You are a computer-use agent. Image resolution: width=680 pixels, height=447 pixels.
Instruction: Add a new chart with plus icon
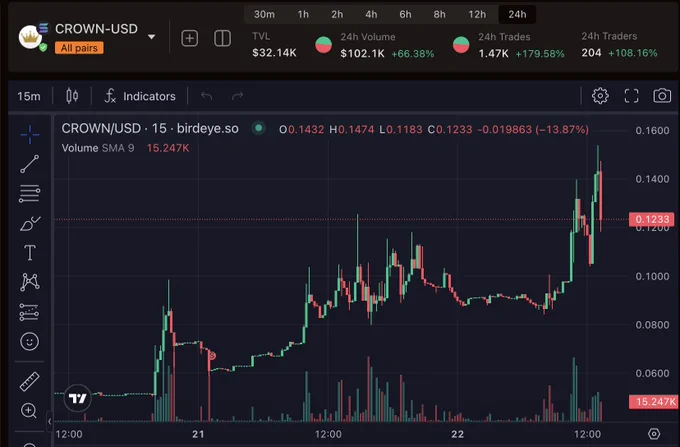tap(190, 39)
